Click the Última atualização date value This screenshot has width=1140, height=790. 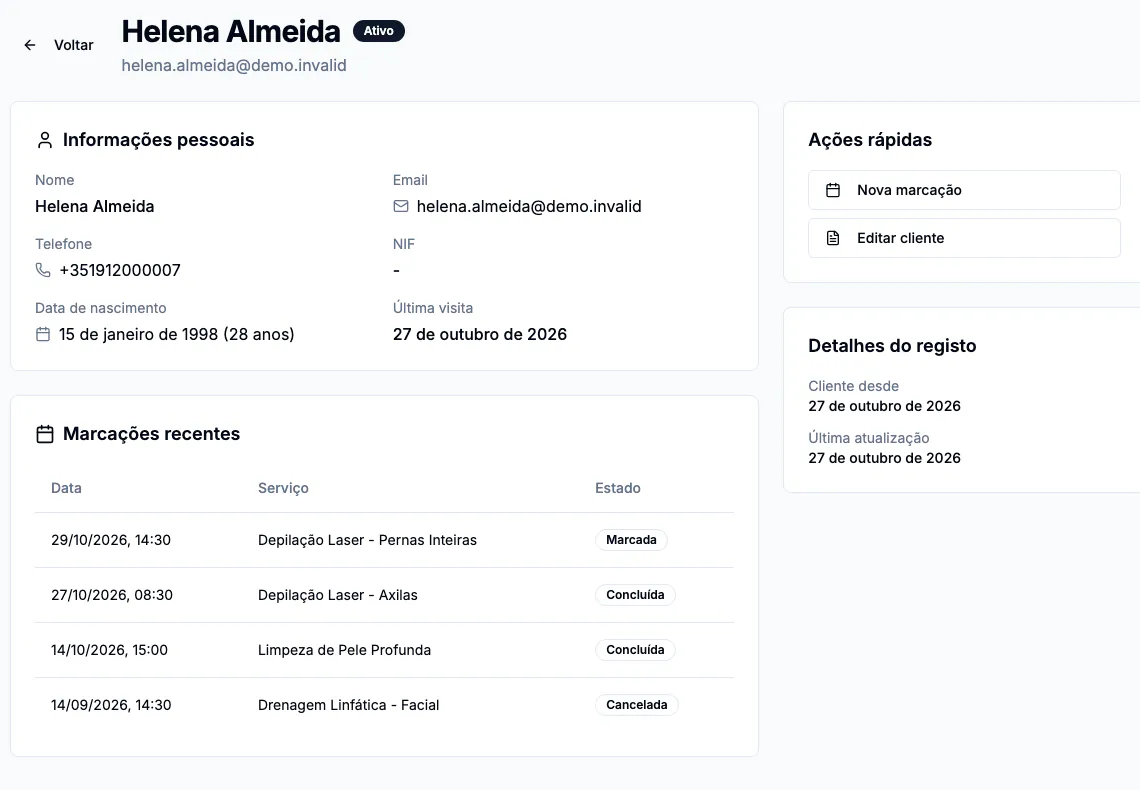(885, 459)
